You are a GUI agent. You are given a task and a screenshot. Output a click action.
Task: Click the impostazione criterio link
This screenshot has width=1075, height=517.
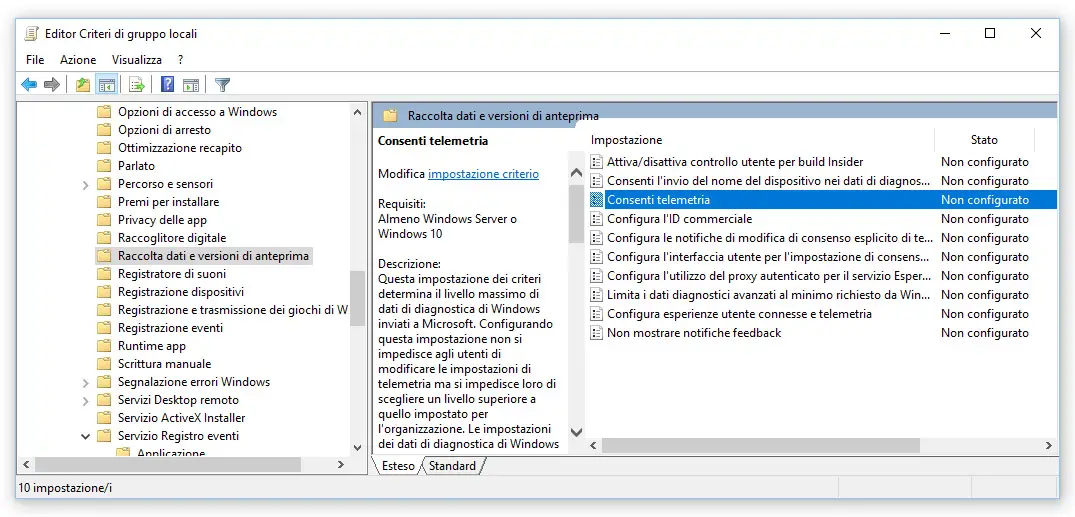point(483,174)
